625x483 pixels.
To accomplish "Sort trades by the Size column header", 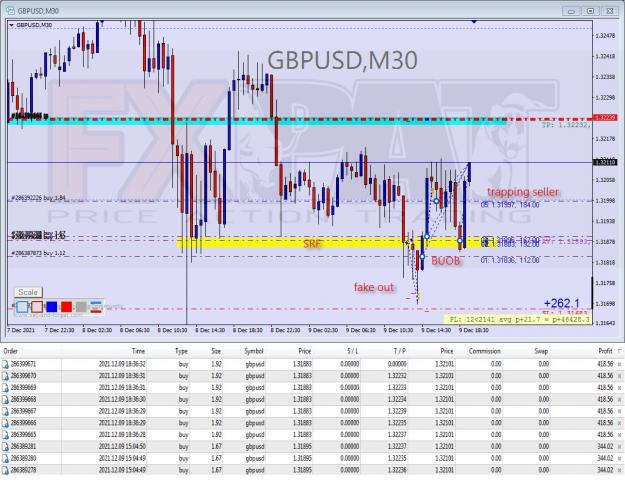I will click(216, 351).
